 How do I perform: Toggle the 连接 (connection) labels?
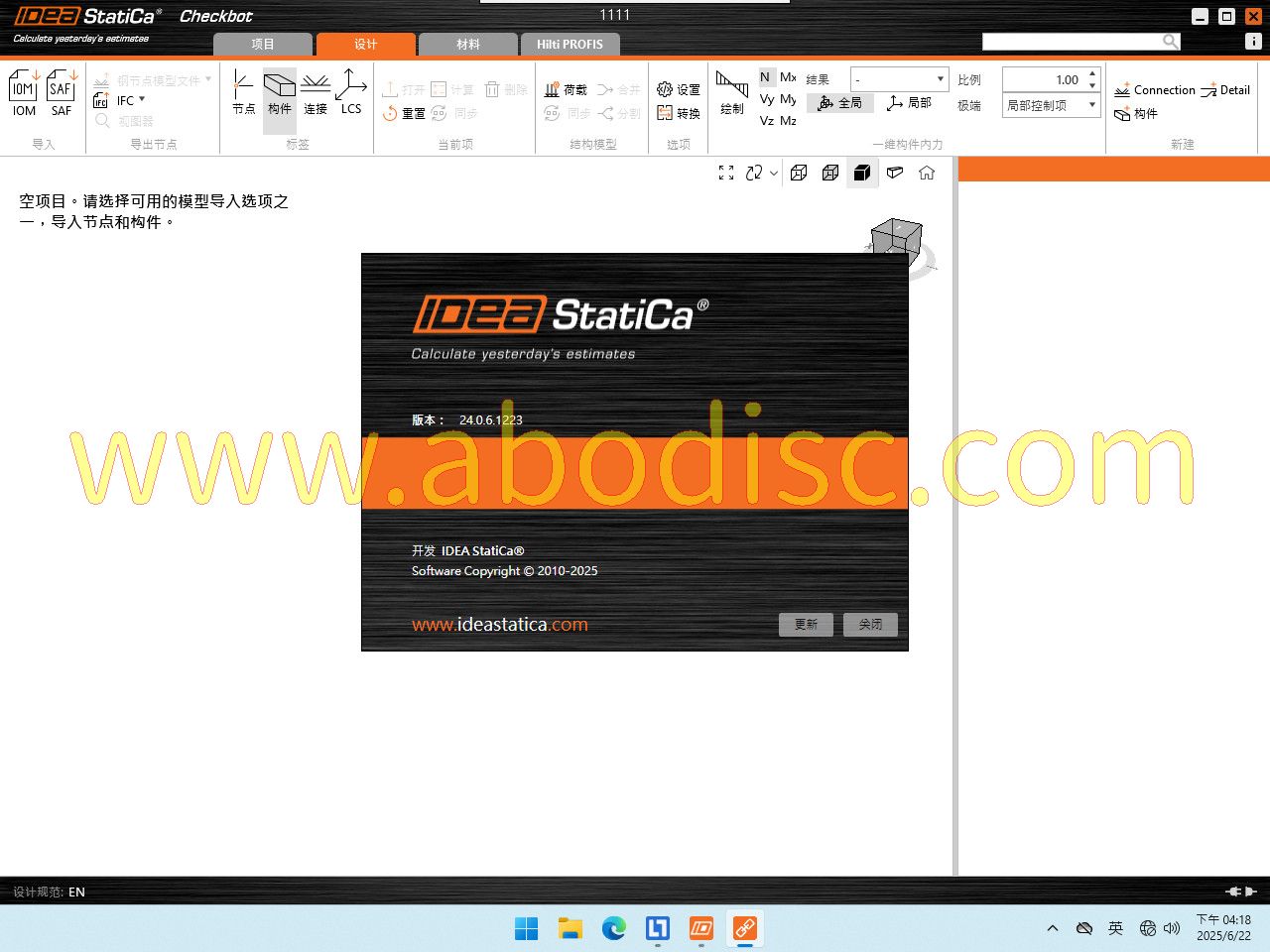(x=316, y=93)
